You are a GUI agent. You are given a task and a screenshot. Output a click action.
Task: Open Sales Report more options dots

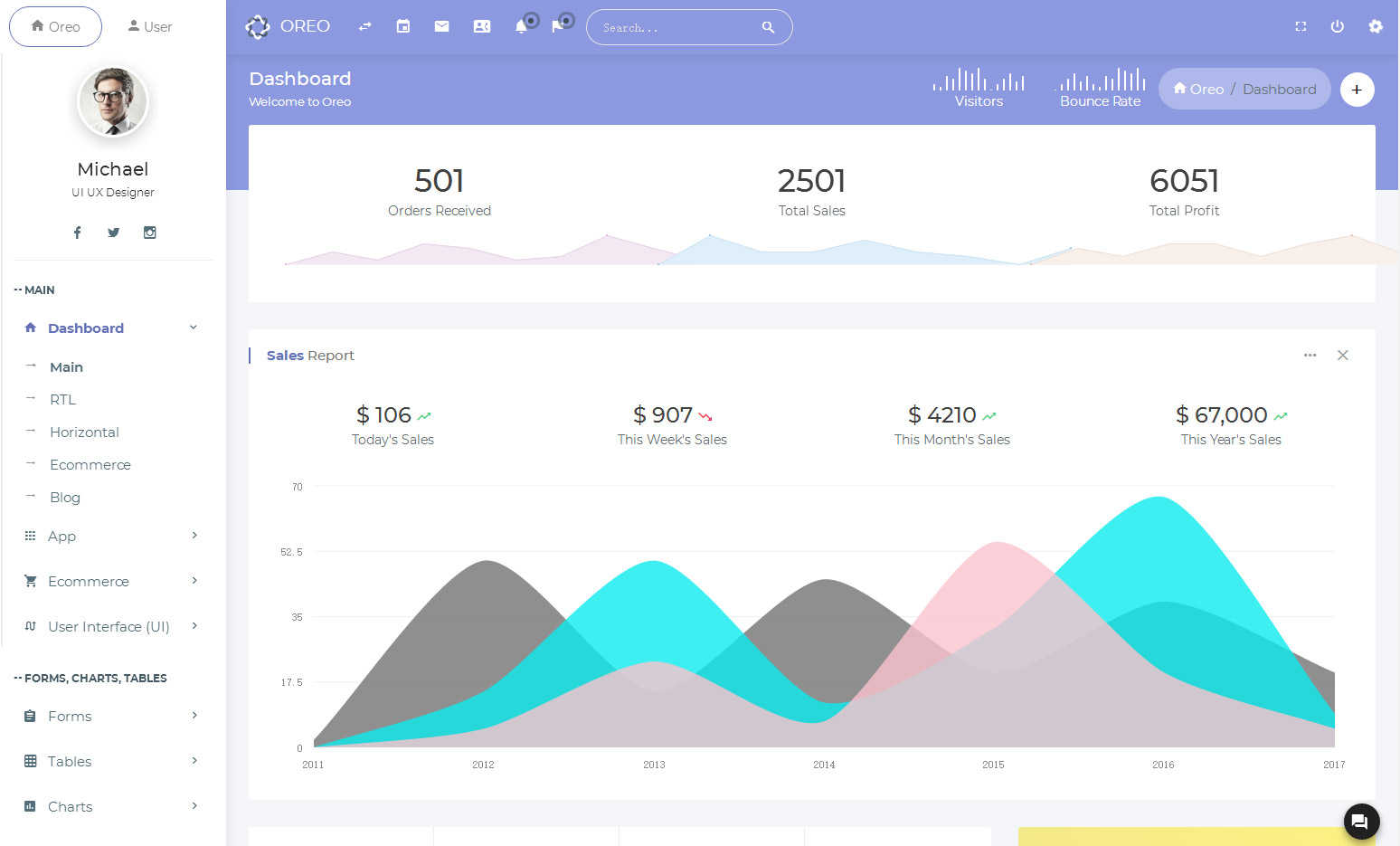point(1310,356)
